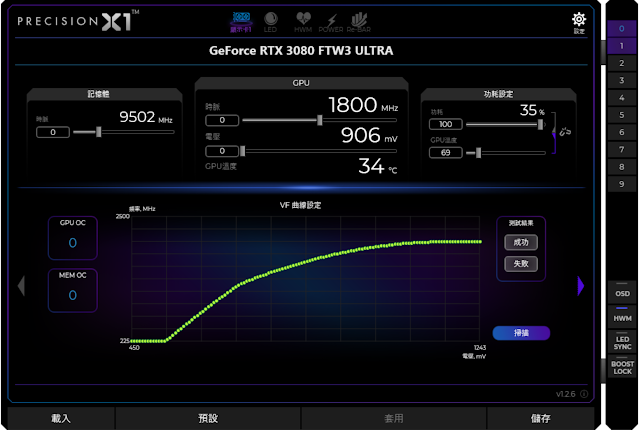Select profile slot 6
The image size is (639, 430).
pos(621,132)
